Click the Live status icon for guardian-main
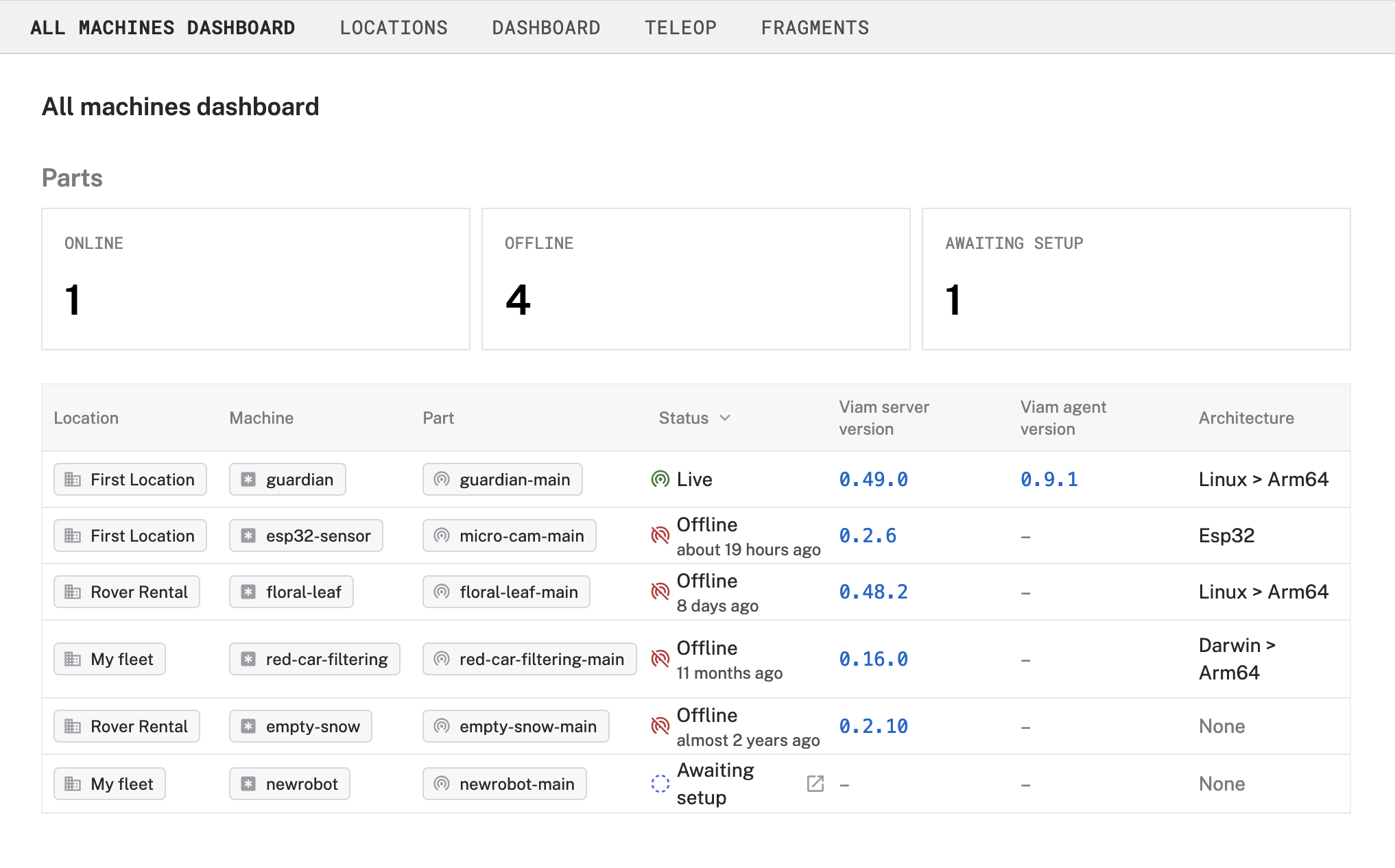 [660, 479]
